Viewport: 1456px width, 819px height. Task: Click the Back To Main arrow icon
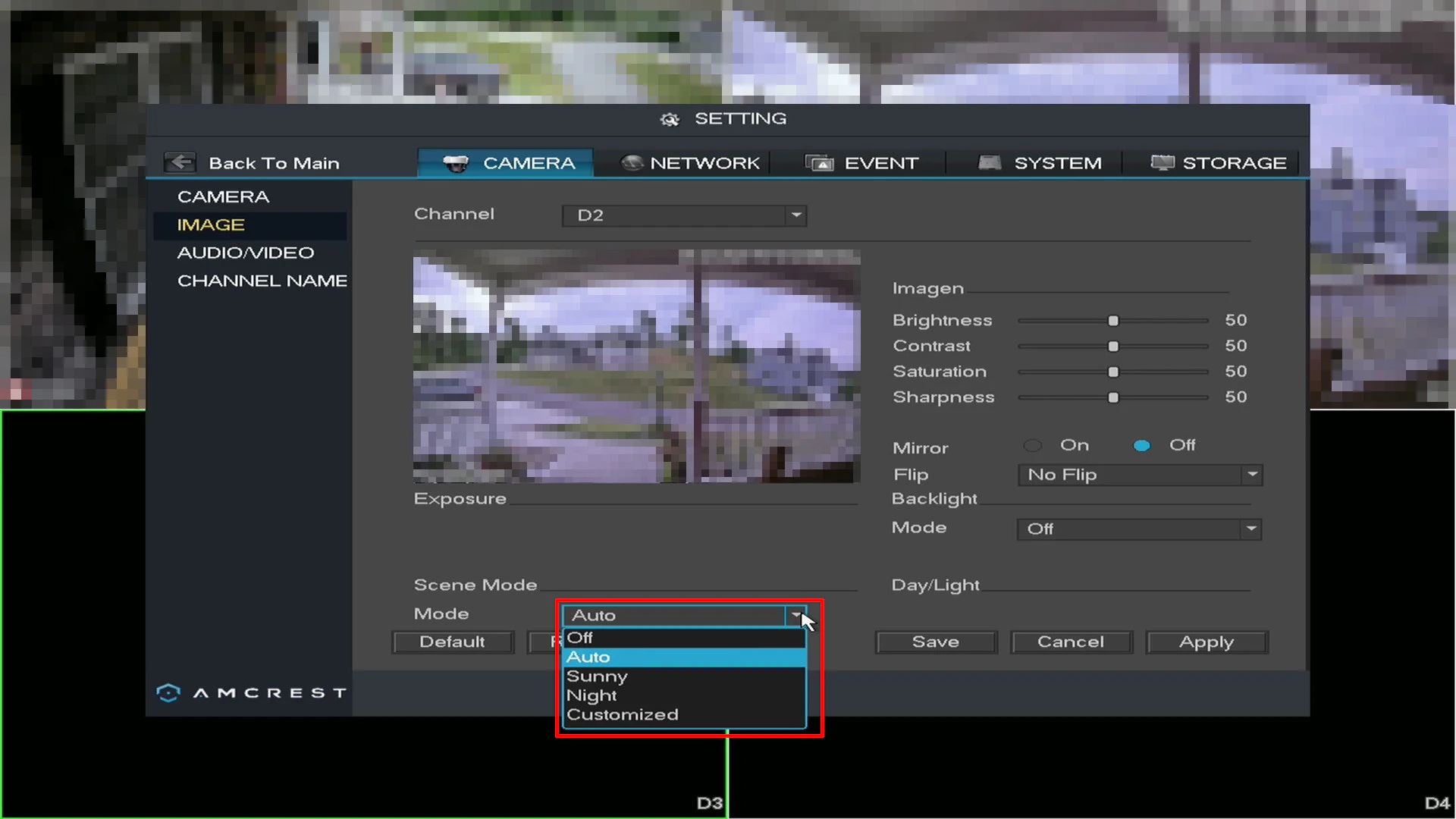pyautogui.click(x=180, y=162)
